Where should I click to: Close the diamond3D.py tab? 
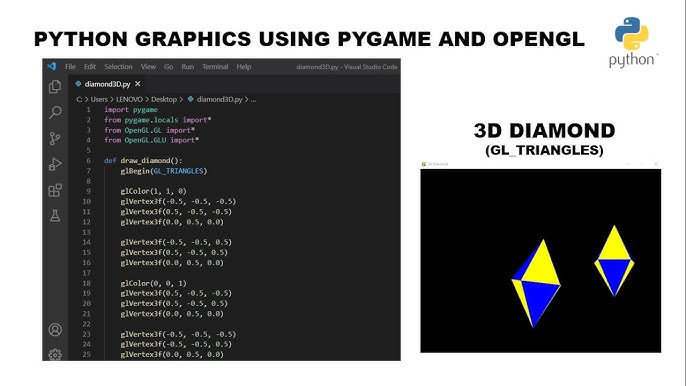pyautogui.click(x=138, y=84)
